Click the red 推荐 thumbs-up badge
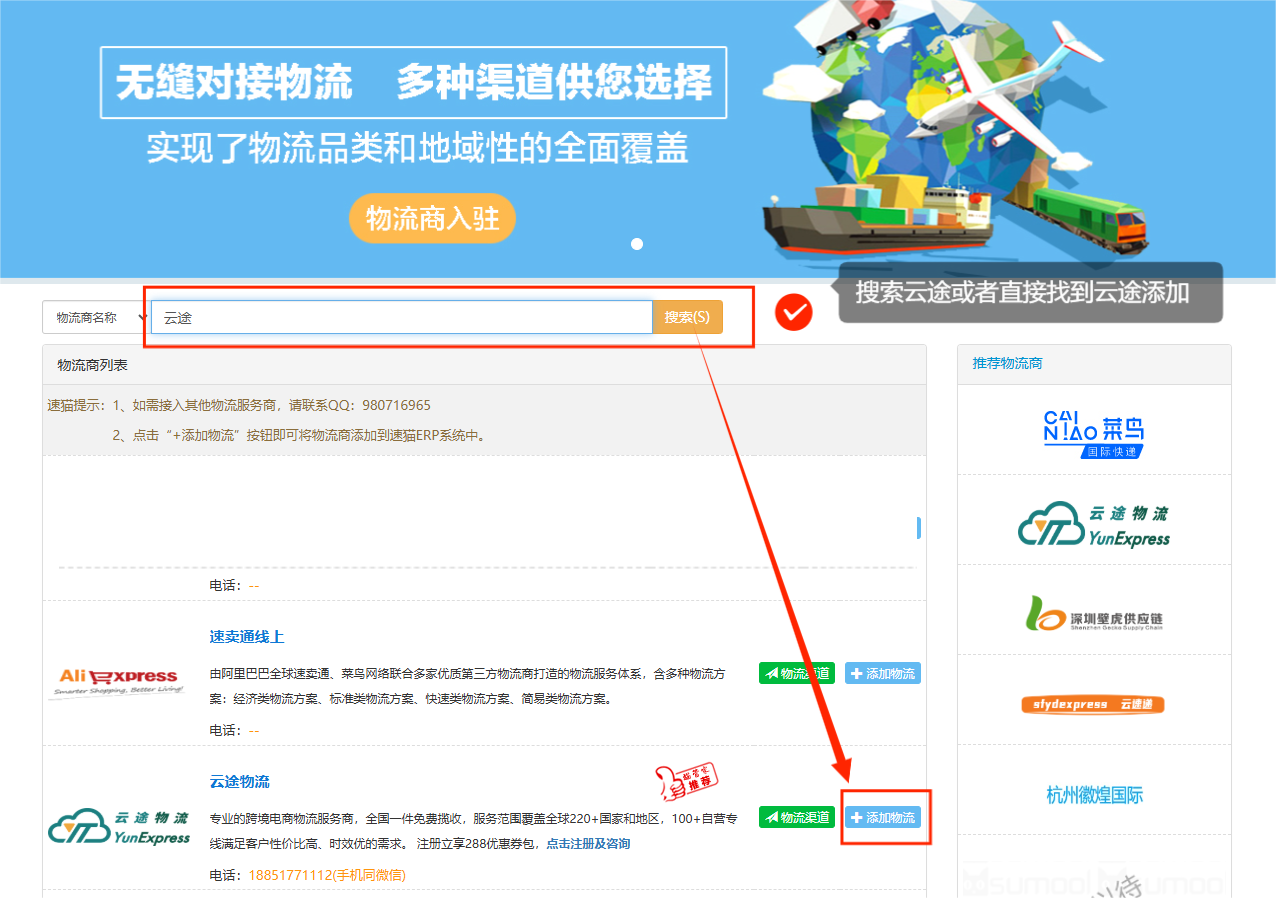The width and height of the screenshot is (1276, 898). pyautogui.click(x=687, y=780)
